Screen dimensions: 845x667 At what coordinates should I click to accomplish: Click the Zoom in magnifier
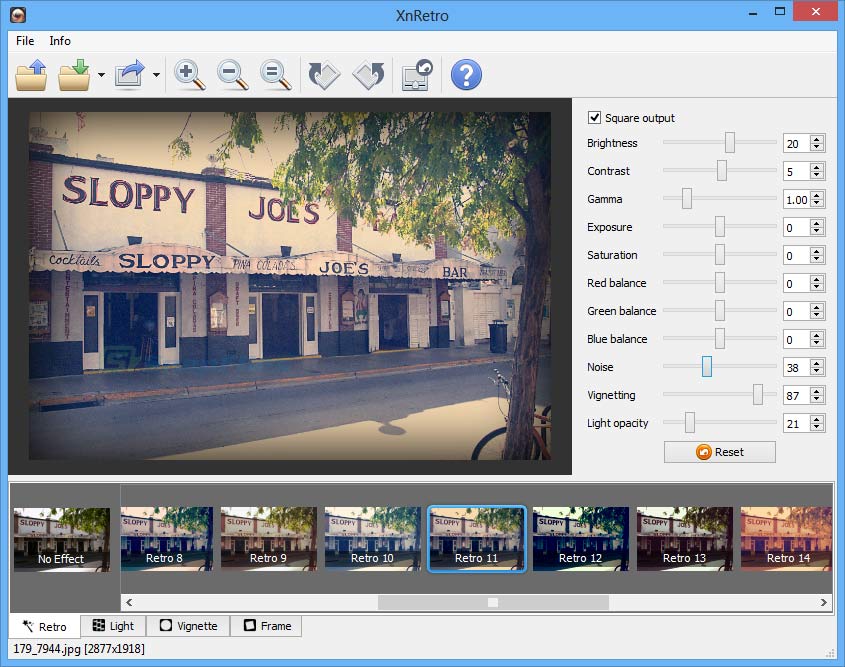189,75
